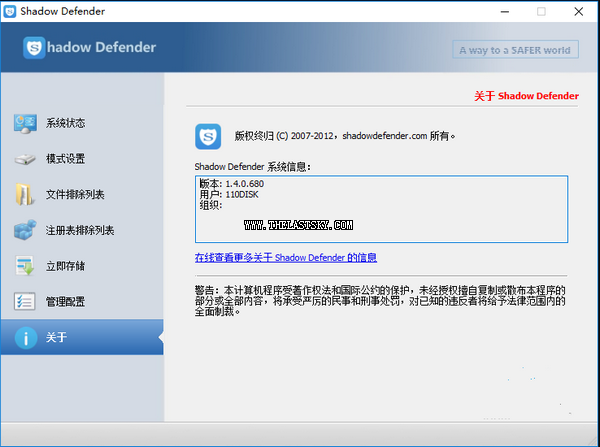Click the 警告 copyright warning paragraph
This screenshot has width=600, height=447.
(380, 301)
